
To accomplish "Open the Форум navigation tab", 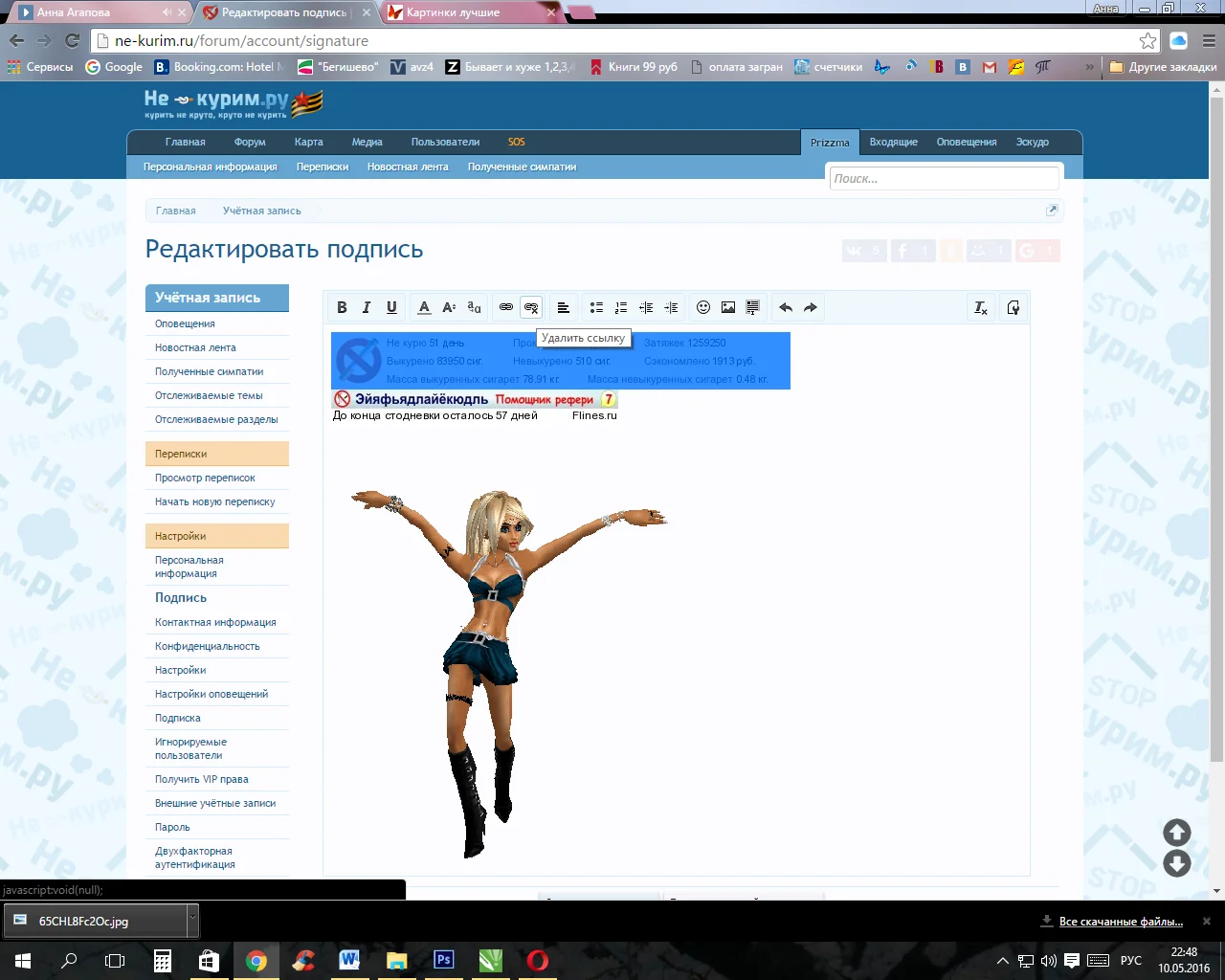I will coord(250,142).
